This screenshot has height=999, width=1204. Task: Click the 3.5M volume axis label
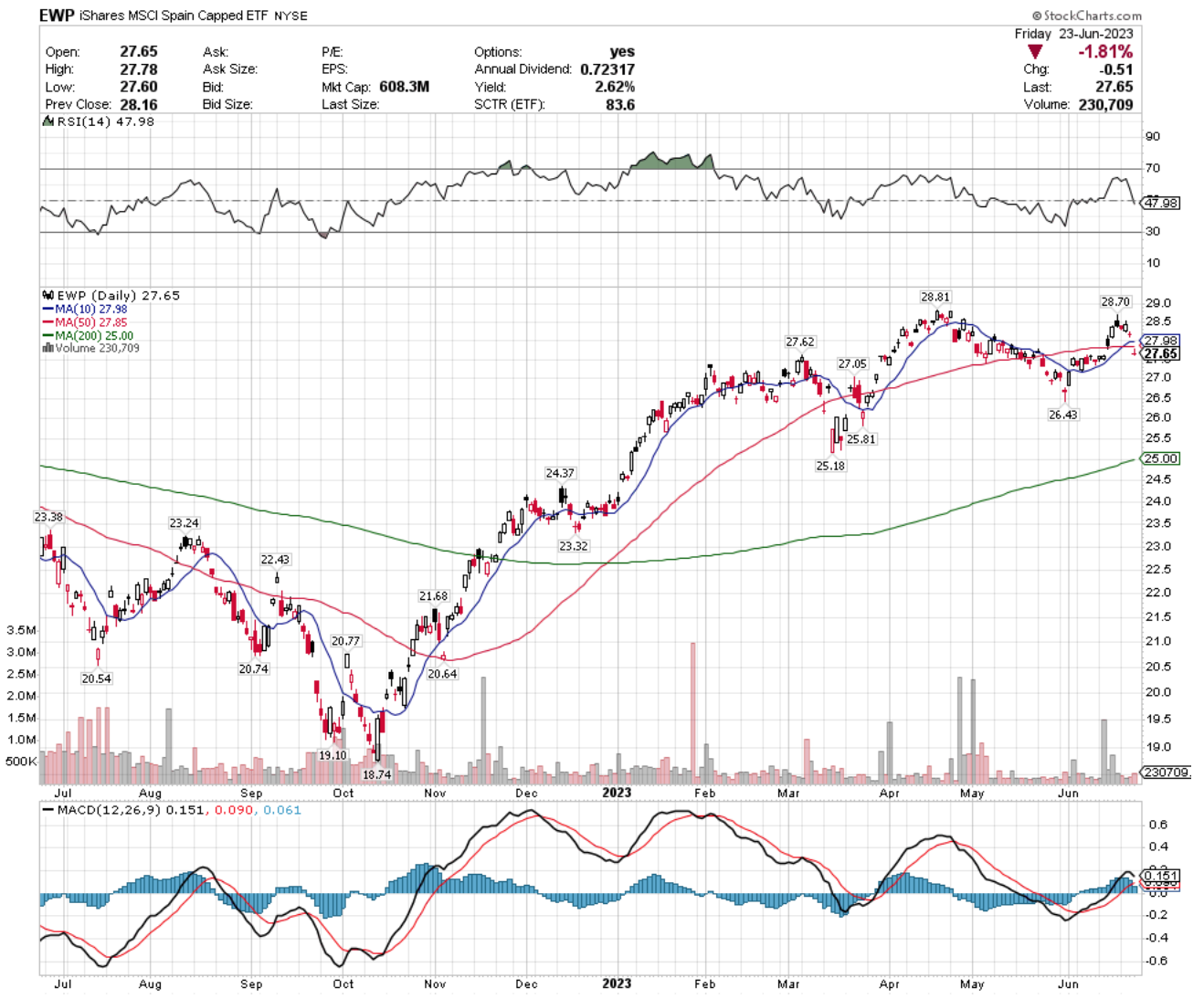point(21,630)
